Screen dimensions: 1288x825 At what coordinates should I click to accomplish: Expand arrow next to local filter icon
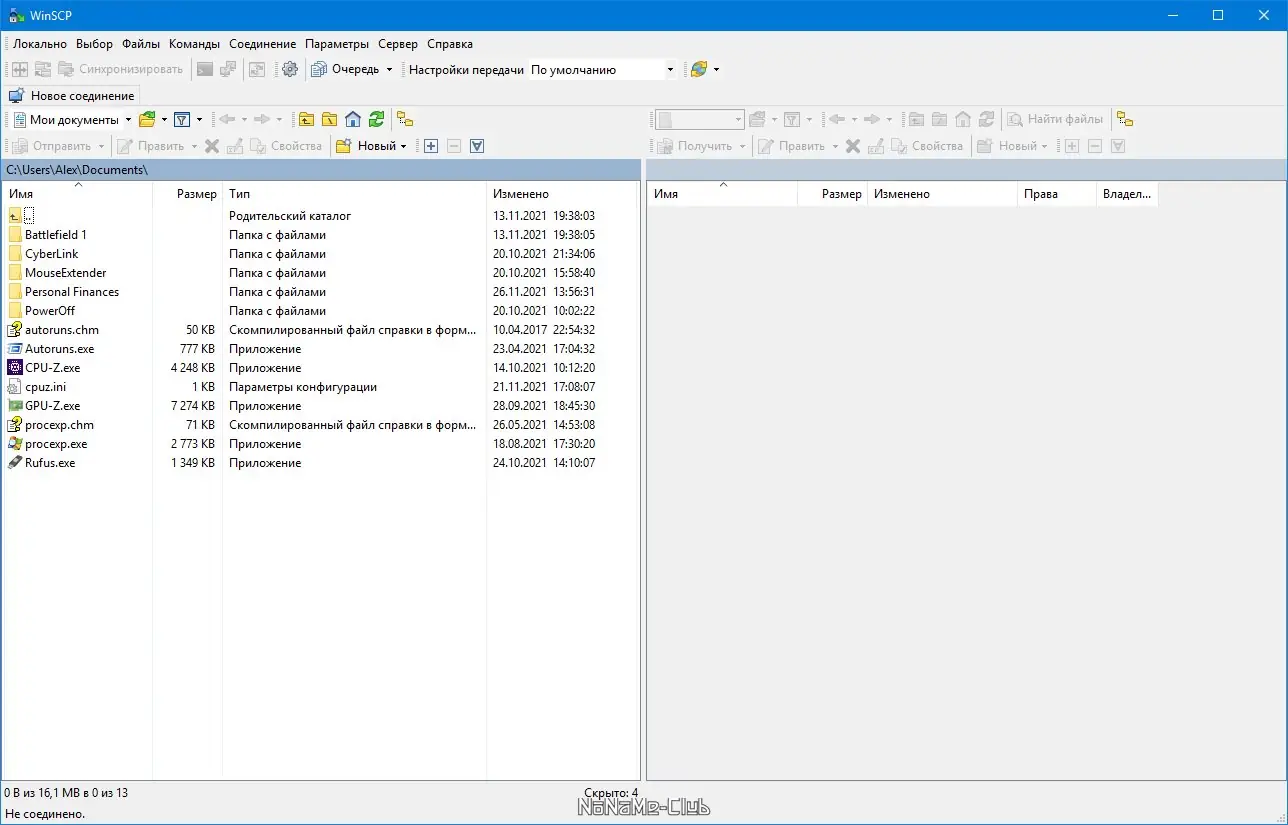coord(199,120)
